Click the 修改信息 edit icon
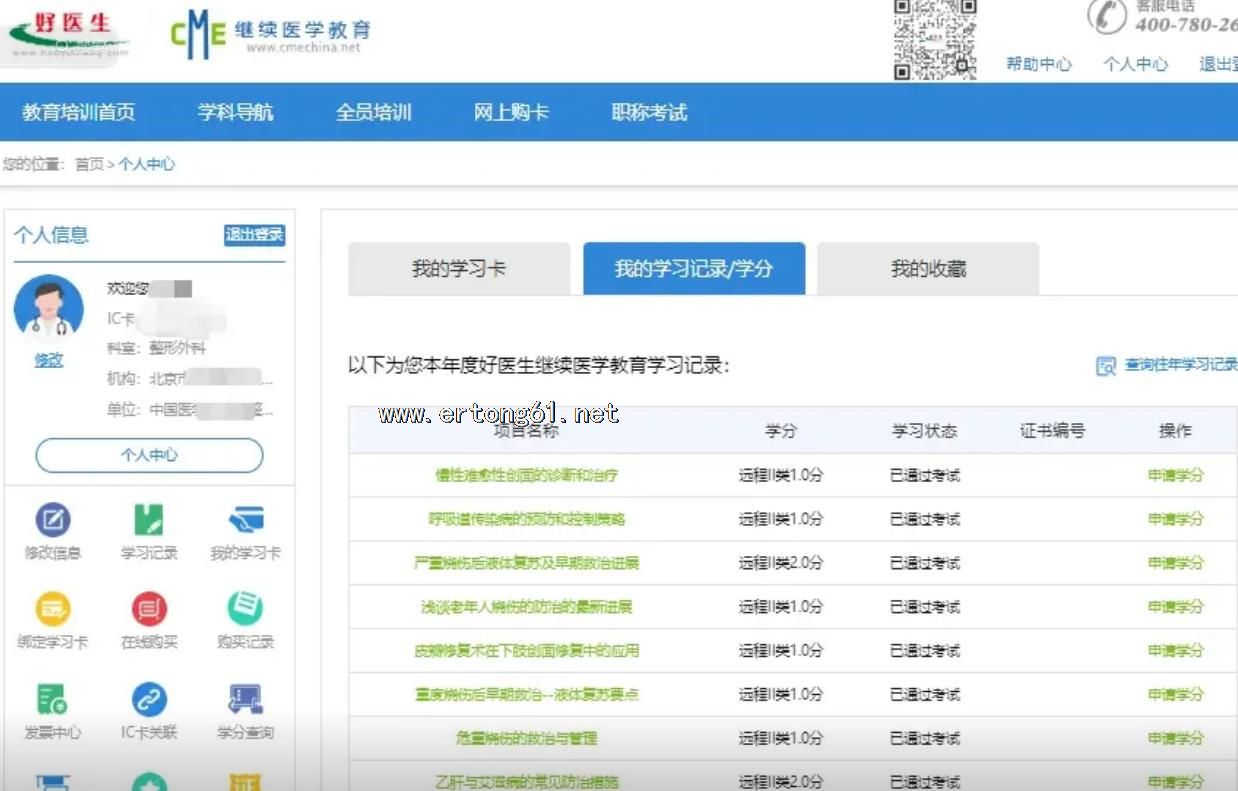The width and height of the screenshot is (1238, 791). [x=53, y=520]
